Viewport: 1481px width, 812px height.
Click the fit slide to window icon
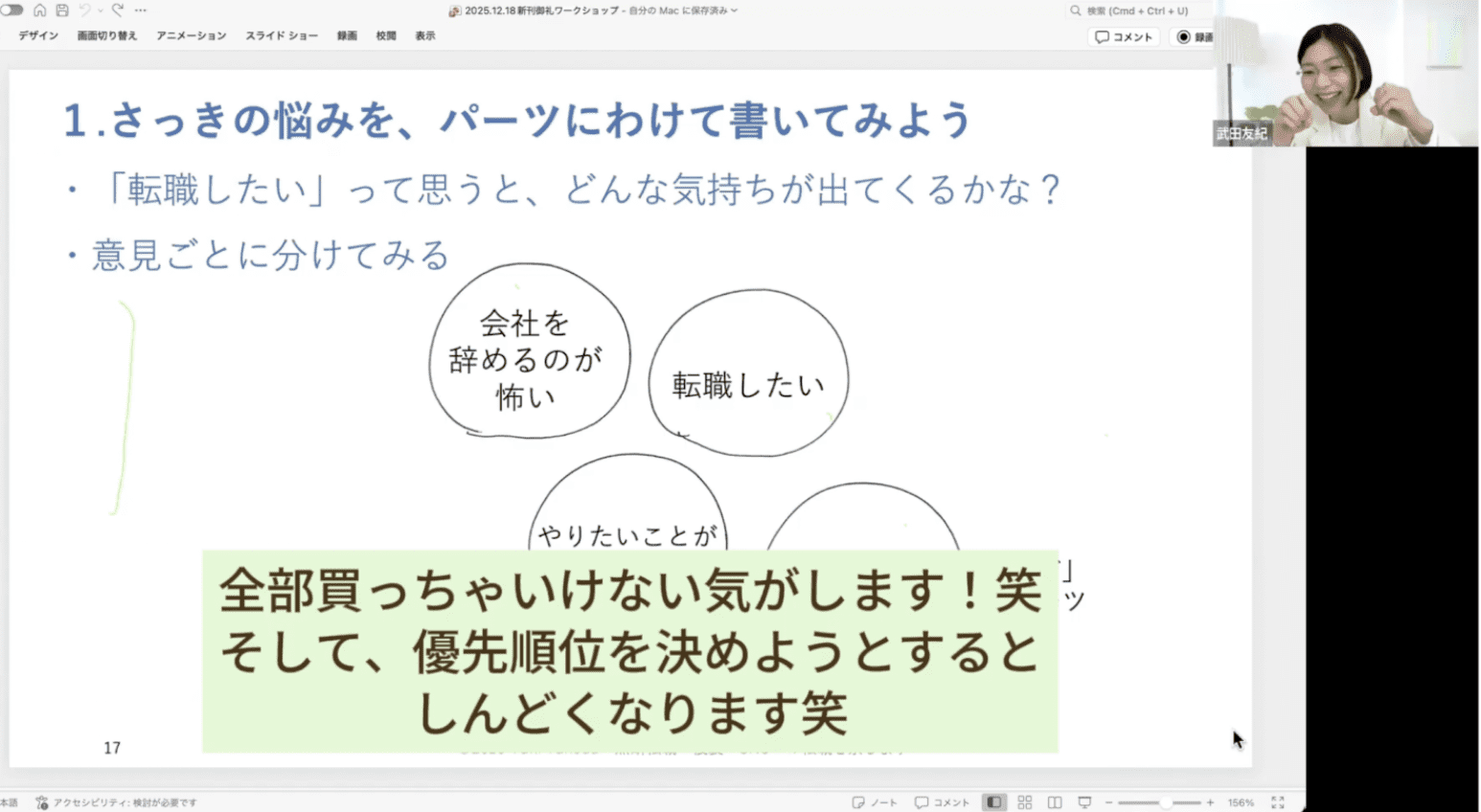coord(1277,802)
